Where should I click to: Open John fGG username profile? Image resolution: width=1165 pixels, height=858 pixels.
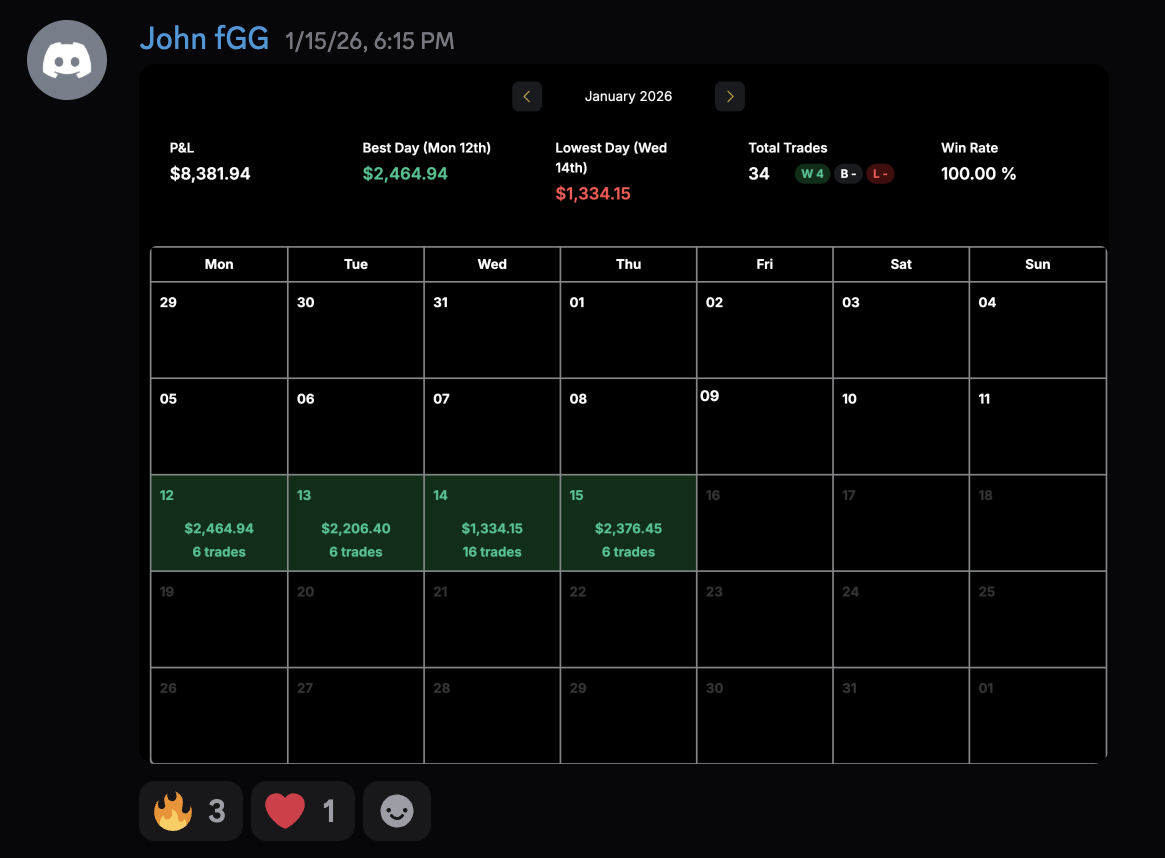coord(204,39)
